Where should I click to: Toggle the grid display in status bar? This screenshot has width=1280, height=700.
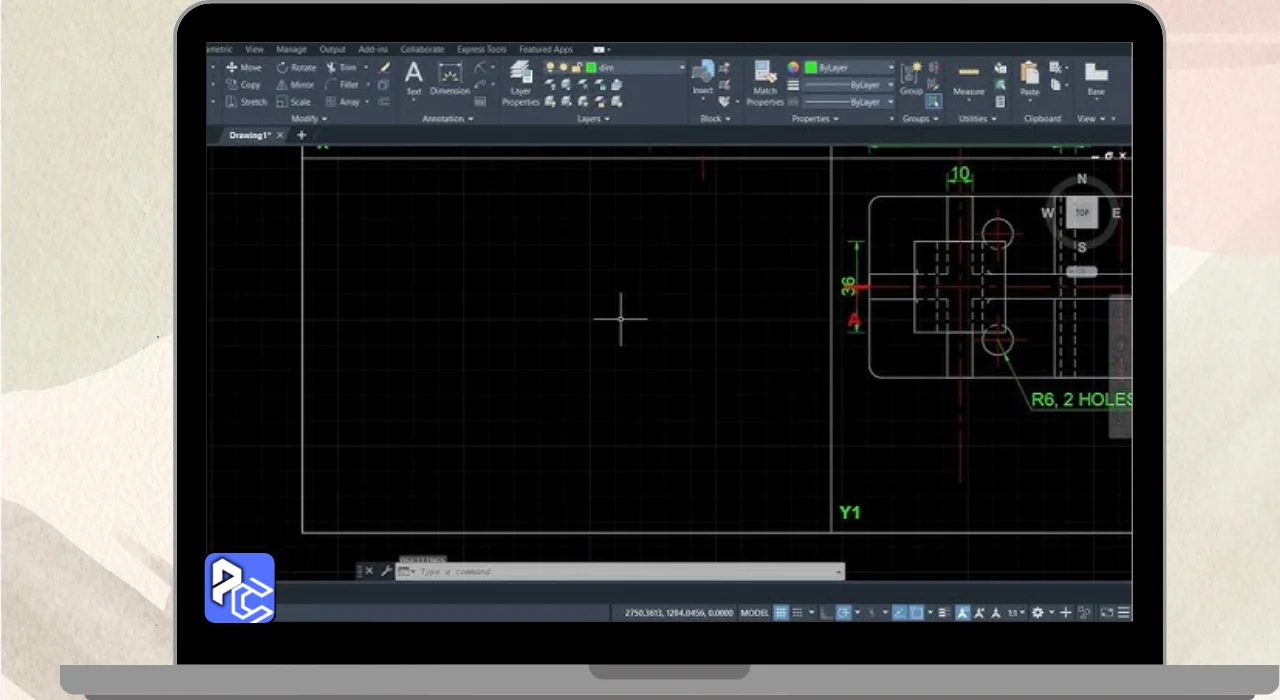[x=781, y=613]
